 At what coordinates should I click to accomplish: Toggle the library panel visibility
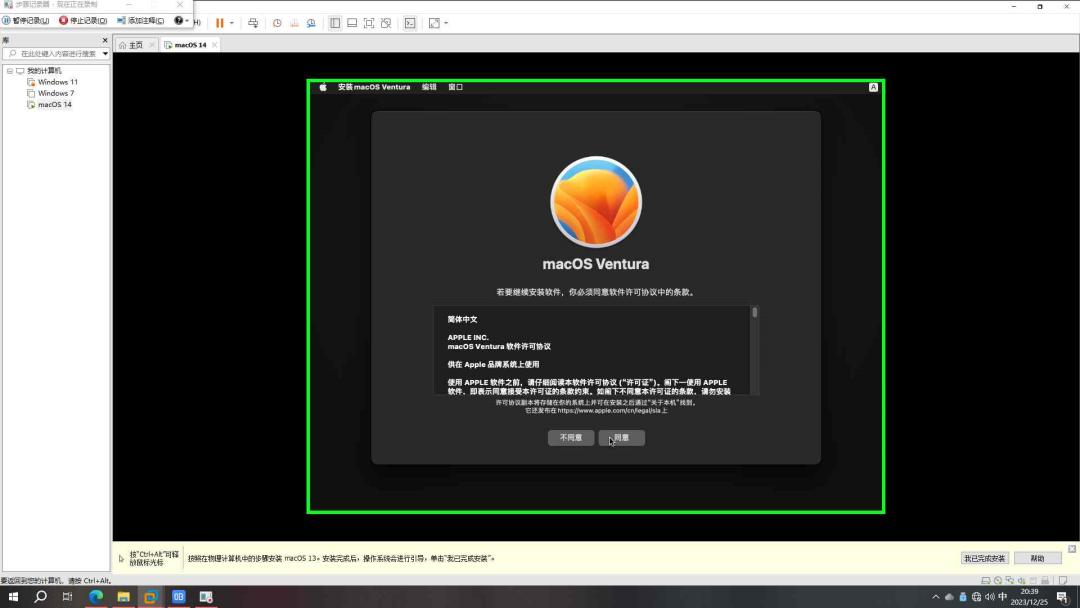(335, 22)
